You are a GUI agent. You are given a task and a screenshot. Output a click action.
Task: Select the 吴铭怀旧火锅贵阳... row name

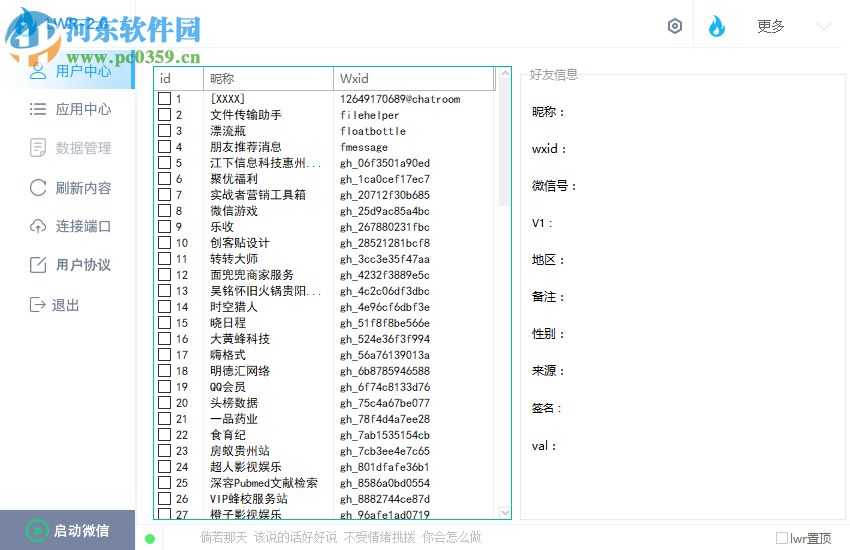[266, 290]
